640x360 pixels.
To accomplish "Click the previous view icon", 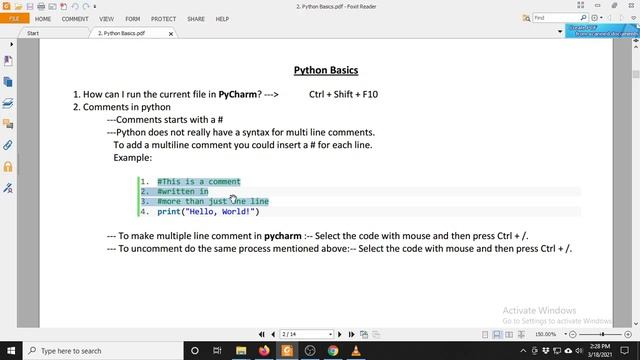I will pyautogui.click(x=364, y=334).
